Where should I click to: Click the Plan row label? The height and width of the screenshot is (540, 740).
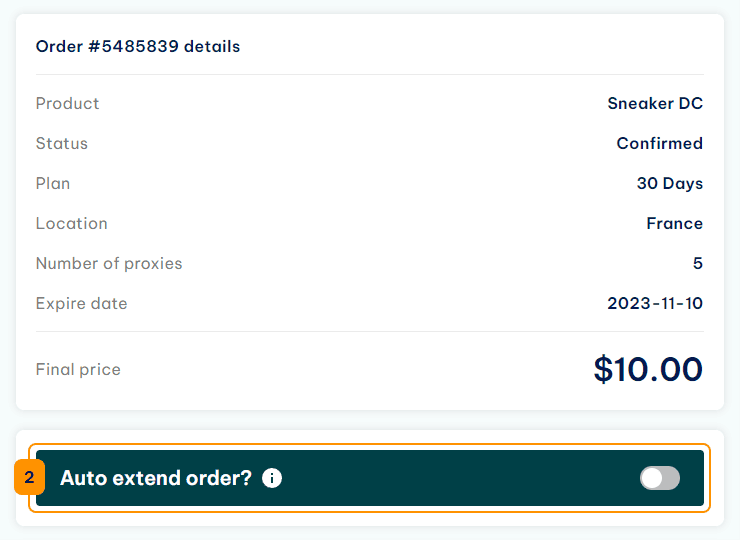click(x=53, y=183)
